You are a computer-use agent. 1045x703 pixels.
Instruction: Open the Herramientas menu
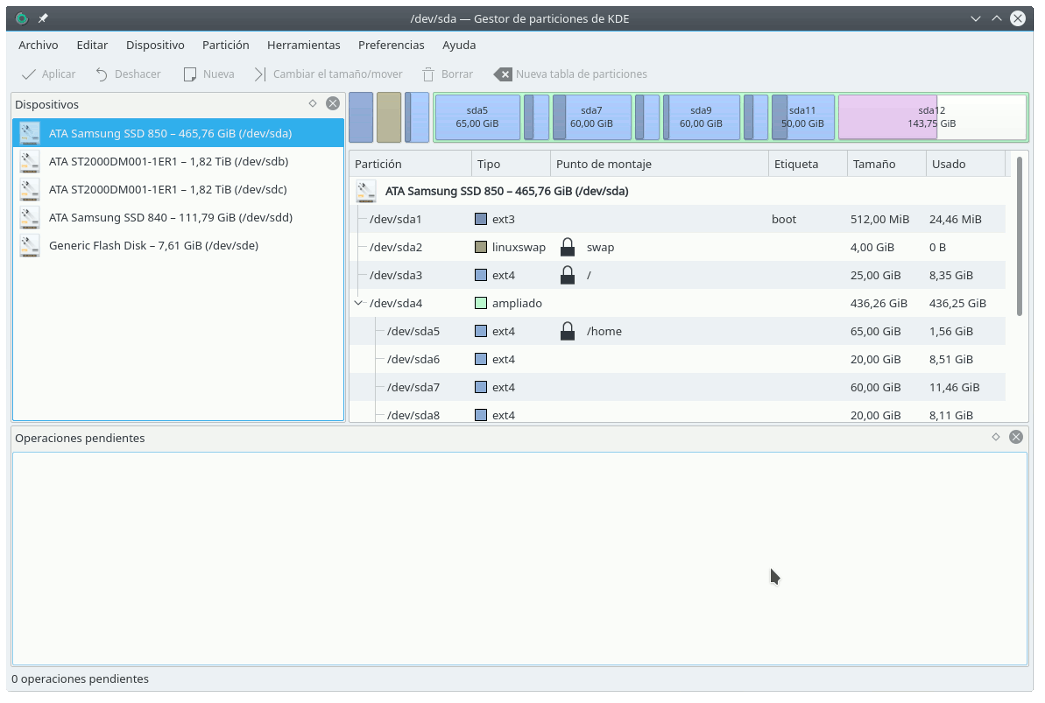[303, 45]
